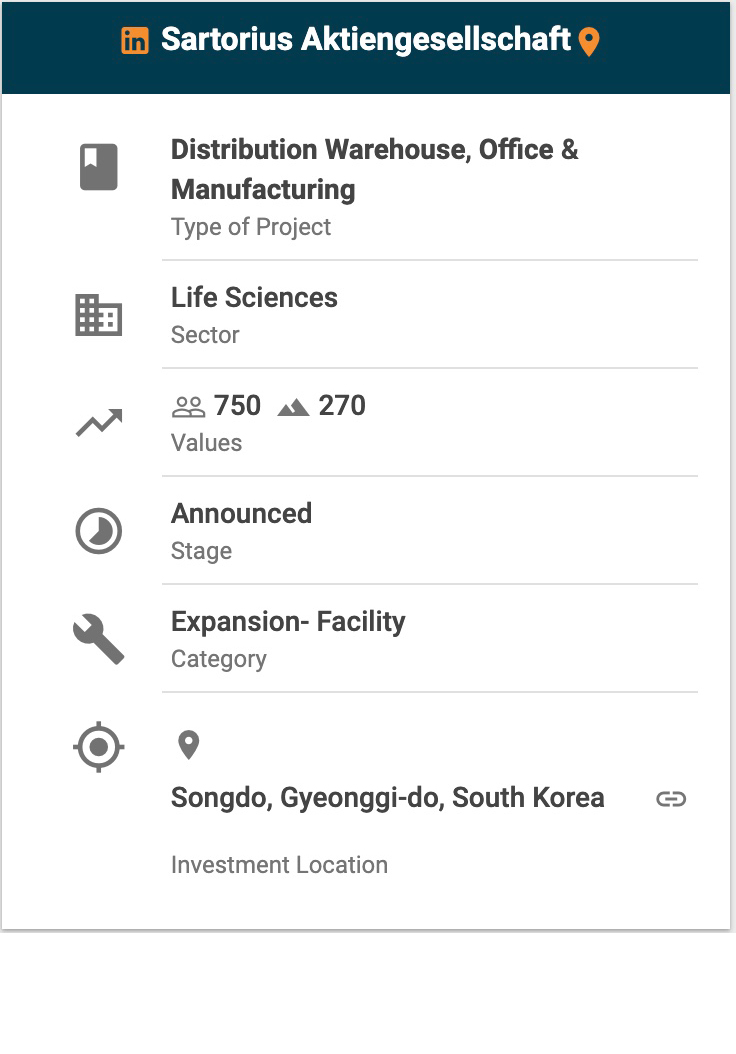The width and height of the screenshot is (736, 1054).
Task: Click the trending arrow icon beside Values
Action: tap(99, 423)
